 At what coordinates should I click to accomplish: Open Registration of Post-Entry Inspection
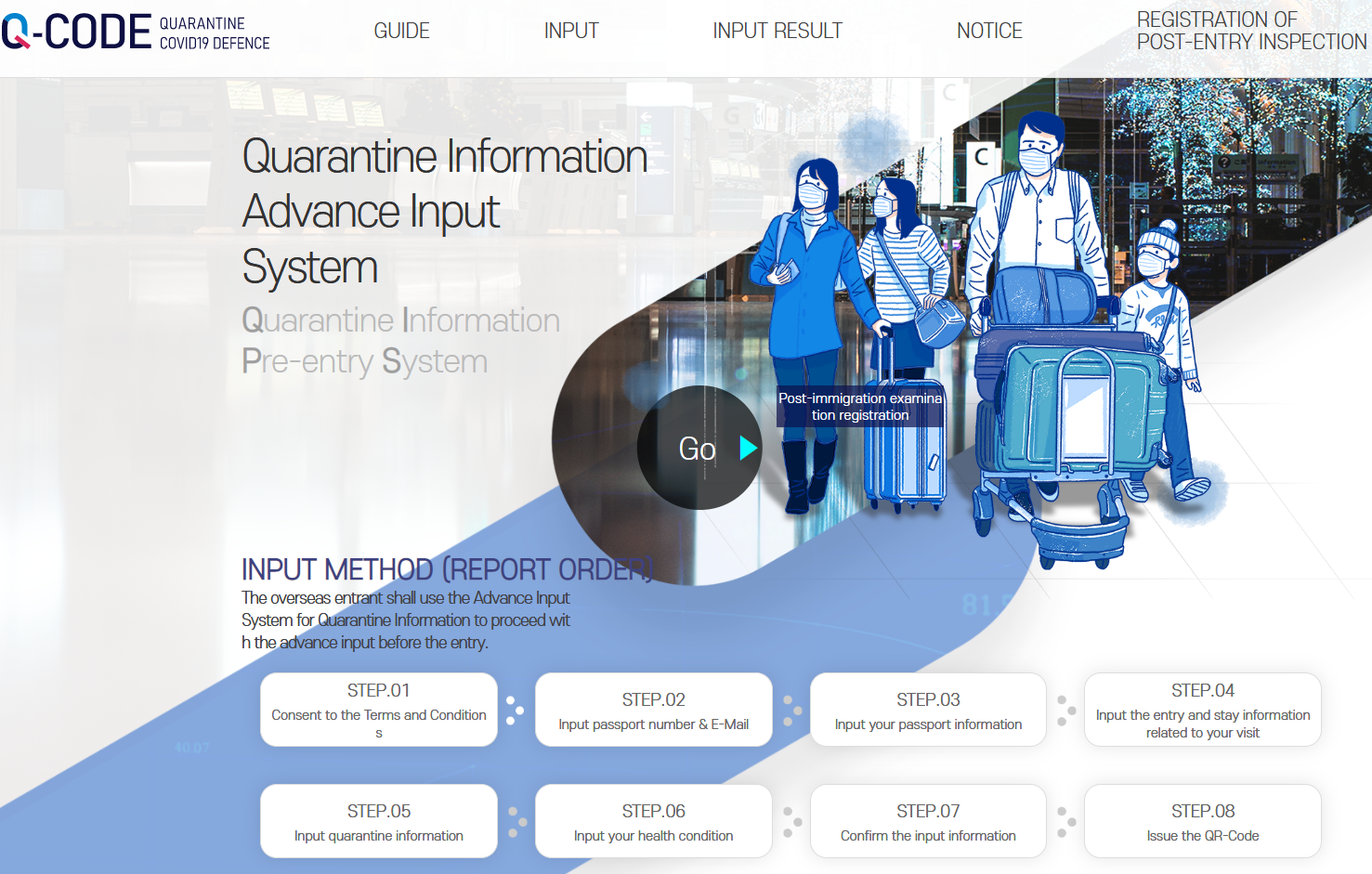[x=1250, y=32]
